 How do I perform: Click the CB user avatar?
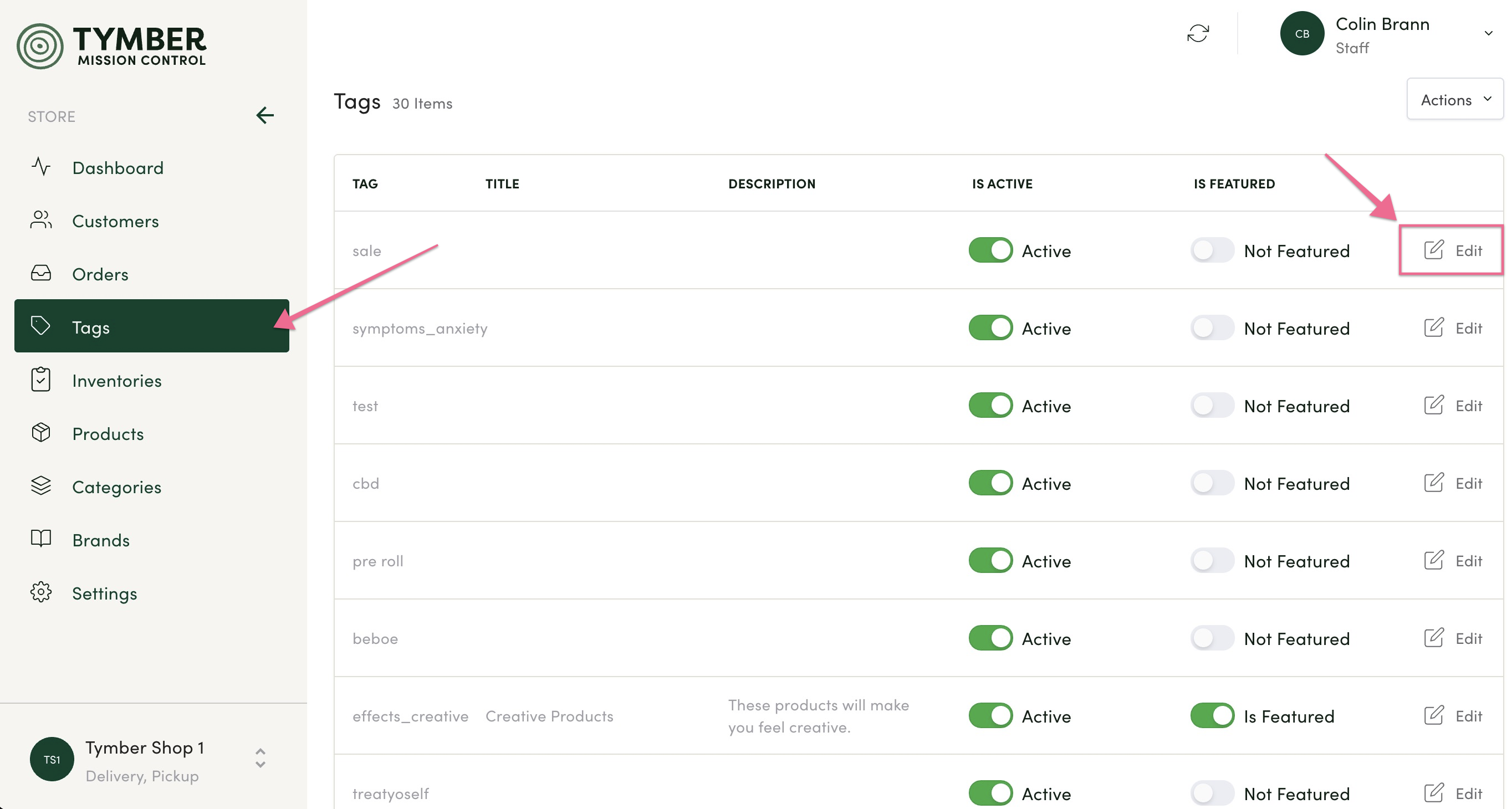(1302, 33)
